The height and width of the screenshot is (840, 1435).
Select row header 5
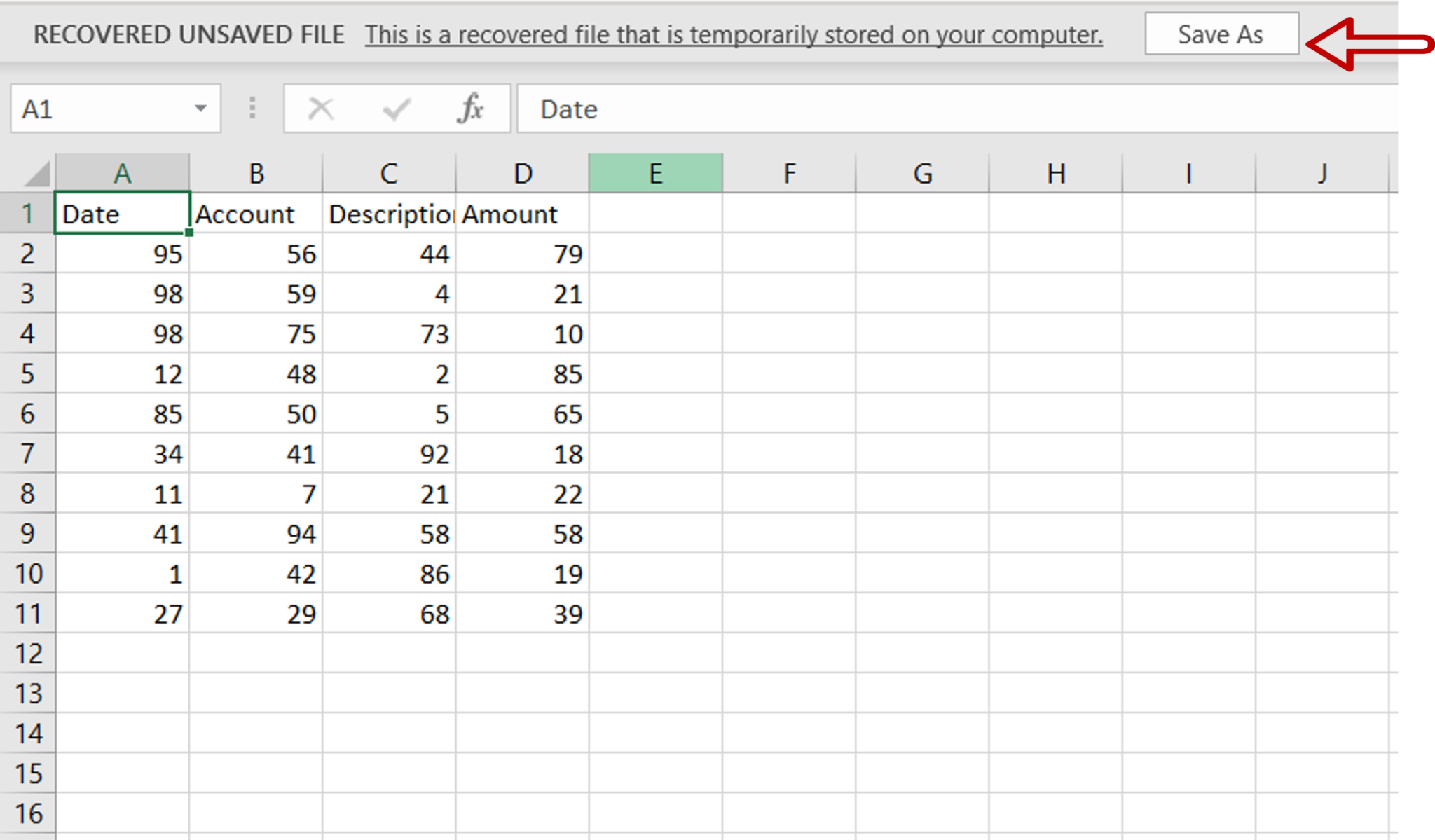[28, 373]
